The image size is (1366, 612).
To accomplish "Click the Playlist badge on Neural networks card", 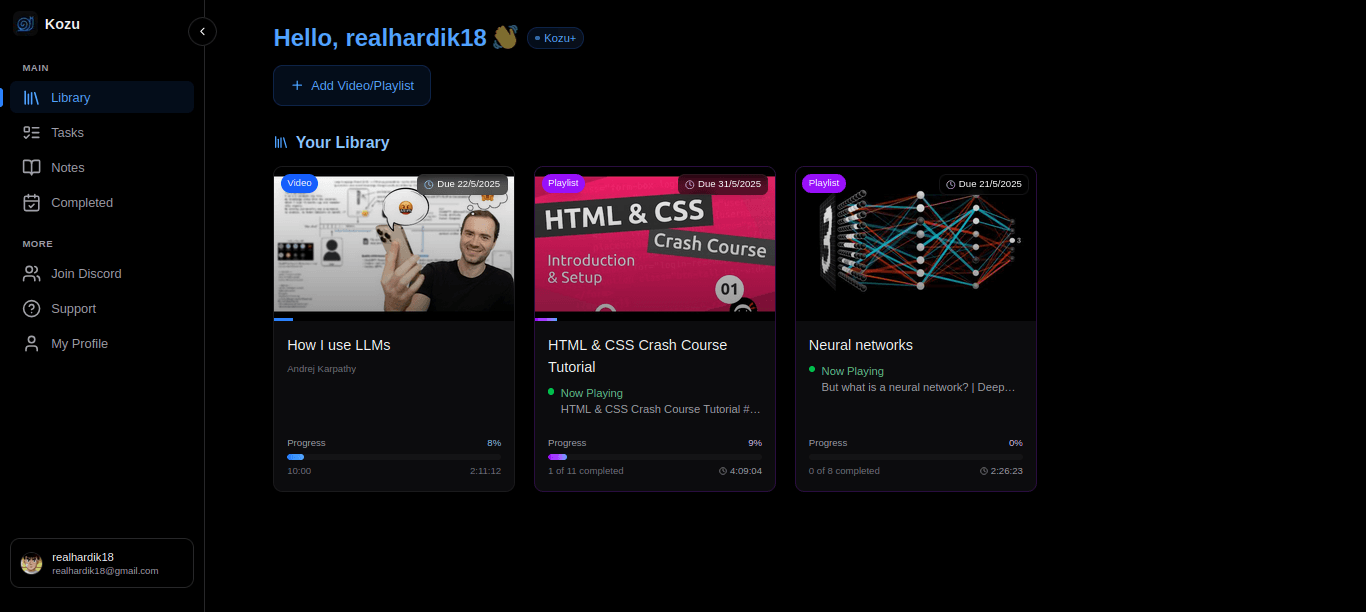I will [823, 183].
